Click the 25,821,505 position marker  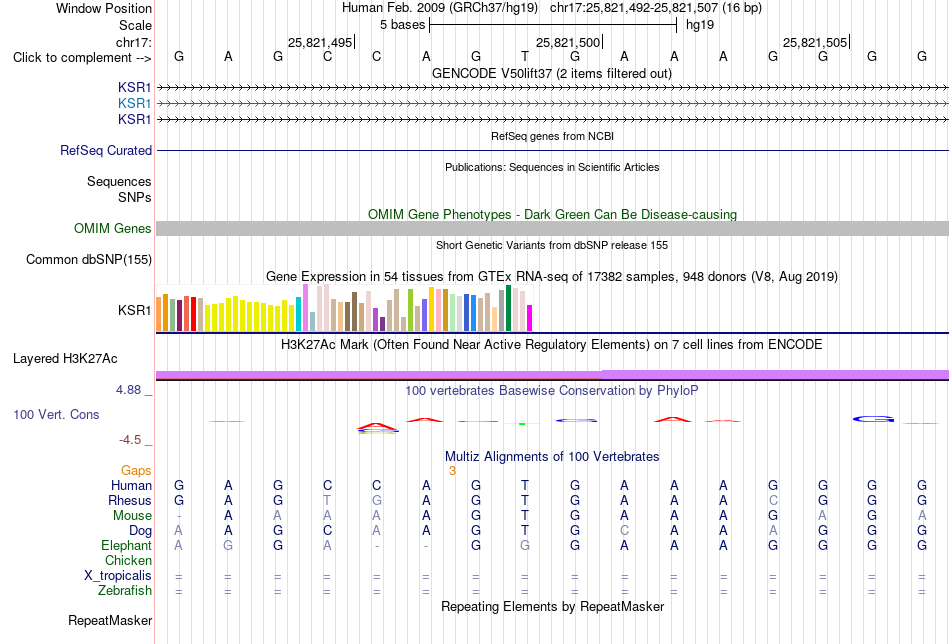[815, 42]
